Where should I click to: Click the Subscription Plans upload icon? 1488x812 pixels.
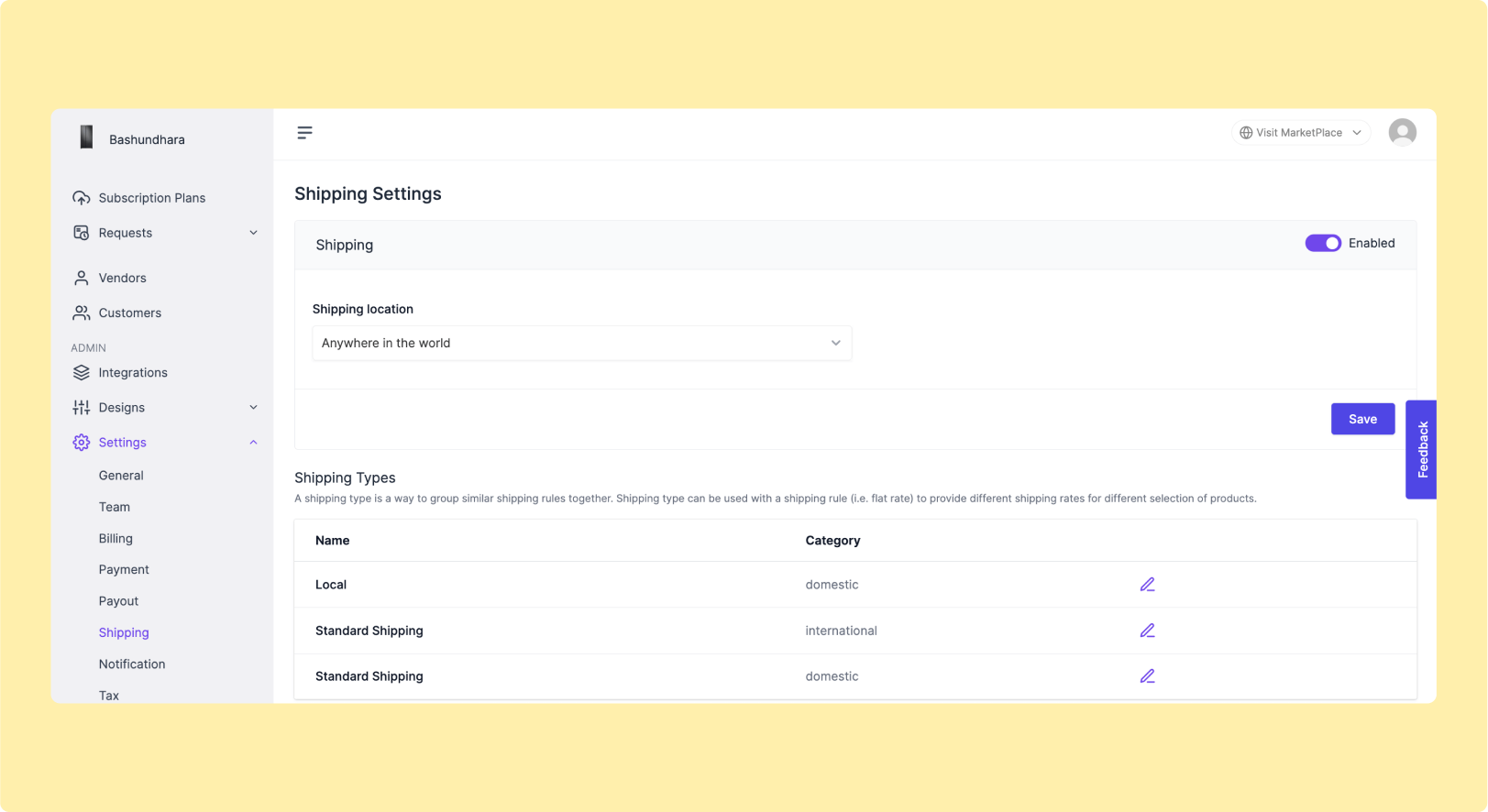(x=82, y=198)
